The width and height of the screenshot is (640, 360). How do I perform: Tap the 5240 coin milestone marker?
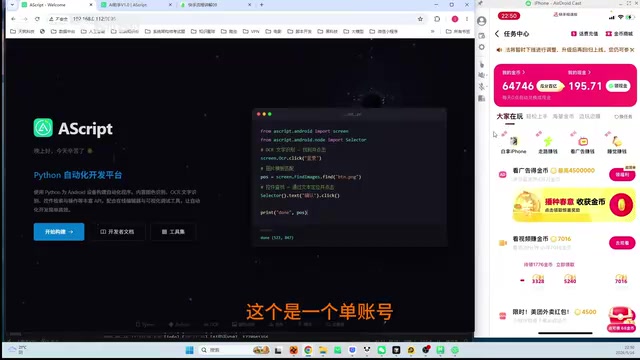coord(570,280)
